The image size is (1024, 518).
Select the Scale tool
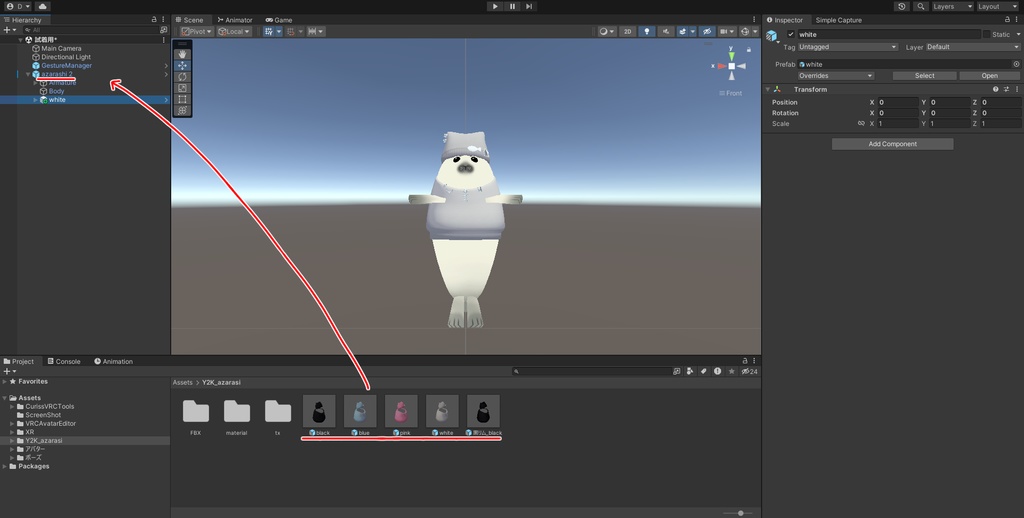coord(182,88)
